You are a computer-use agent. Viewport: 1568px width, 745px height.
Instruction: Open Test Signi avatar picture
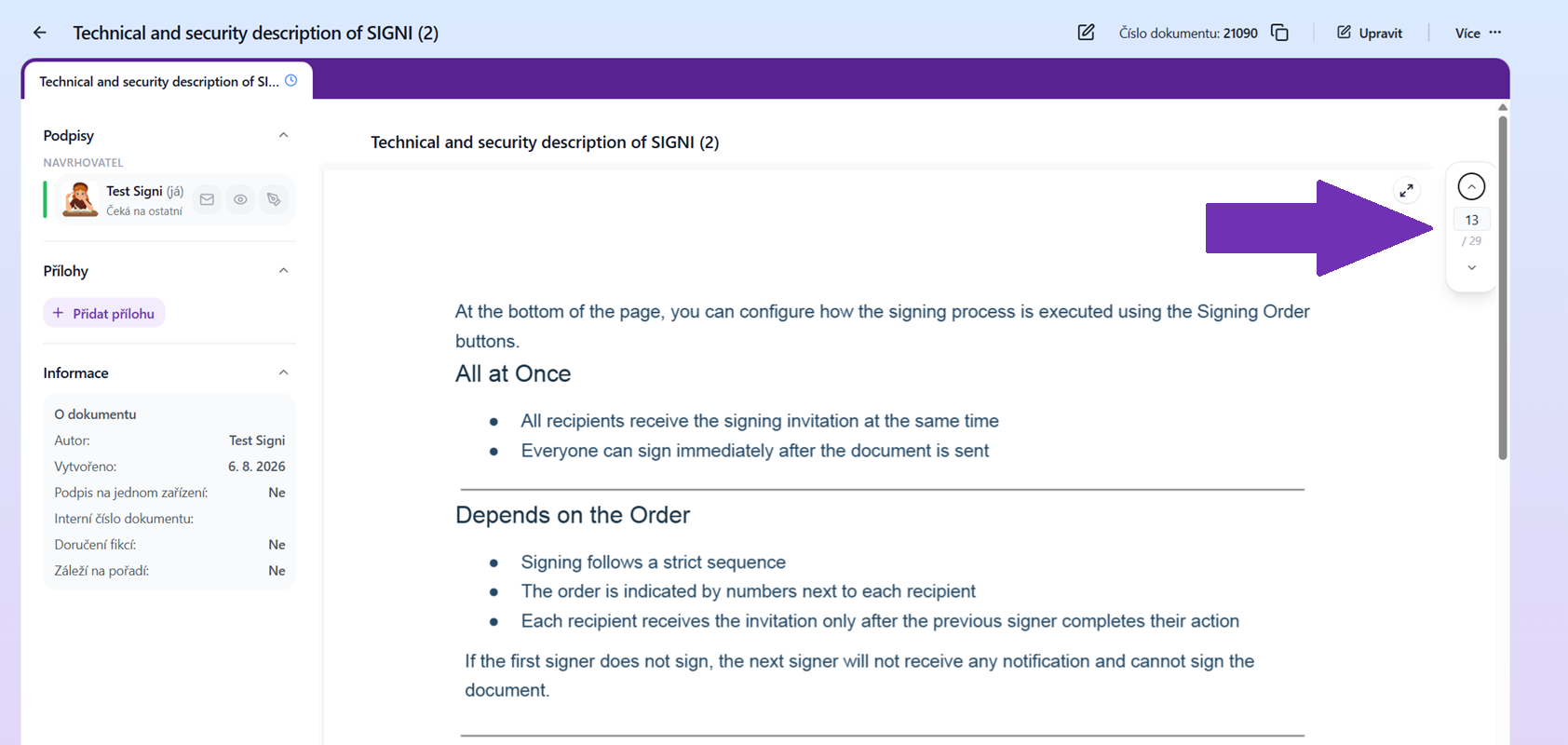tap(80, 199)
